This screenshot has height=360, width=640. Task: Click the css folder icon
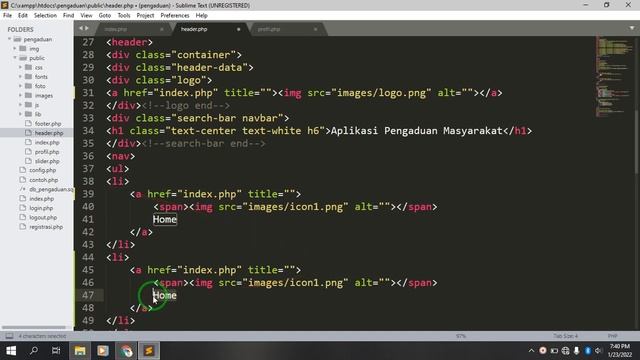coord(28,67)
